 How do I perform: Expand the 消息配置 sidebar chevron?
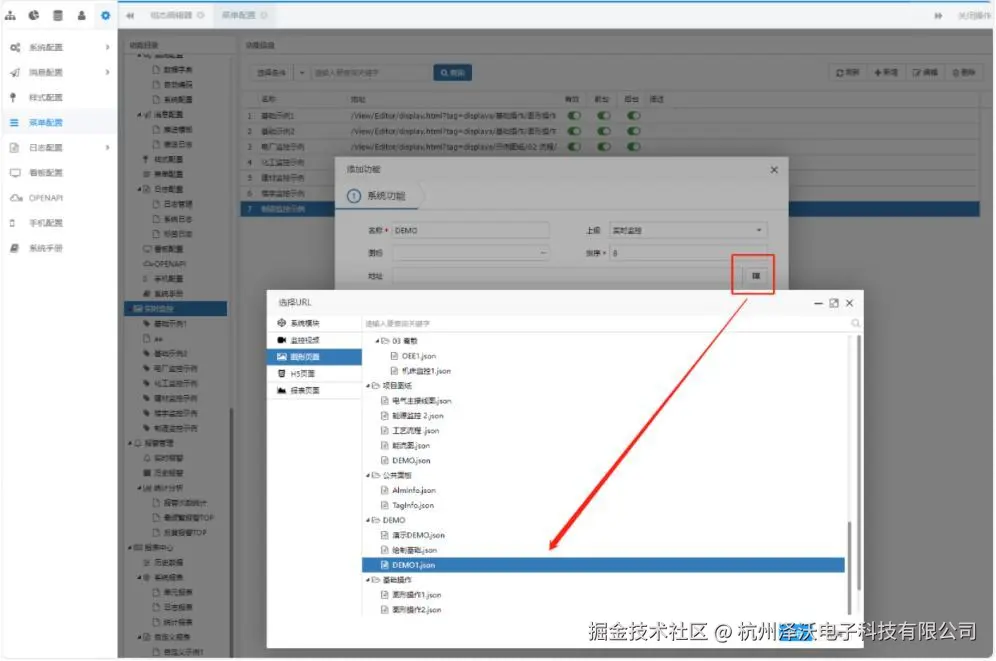pyautogui.click(x=107, y=72)
